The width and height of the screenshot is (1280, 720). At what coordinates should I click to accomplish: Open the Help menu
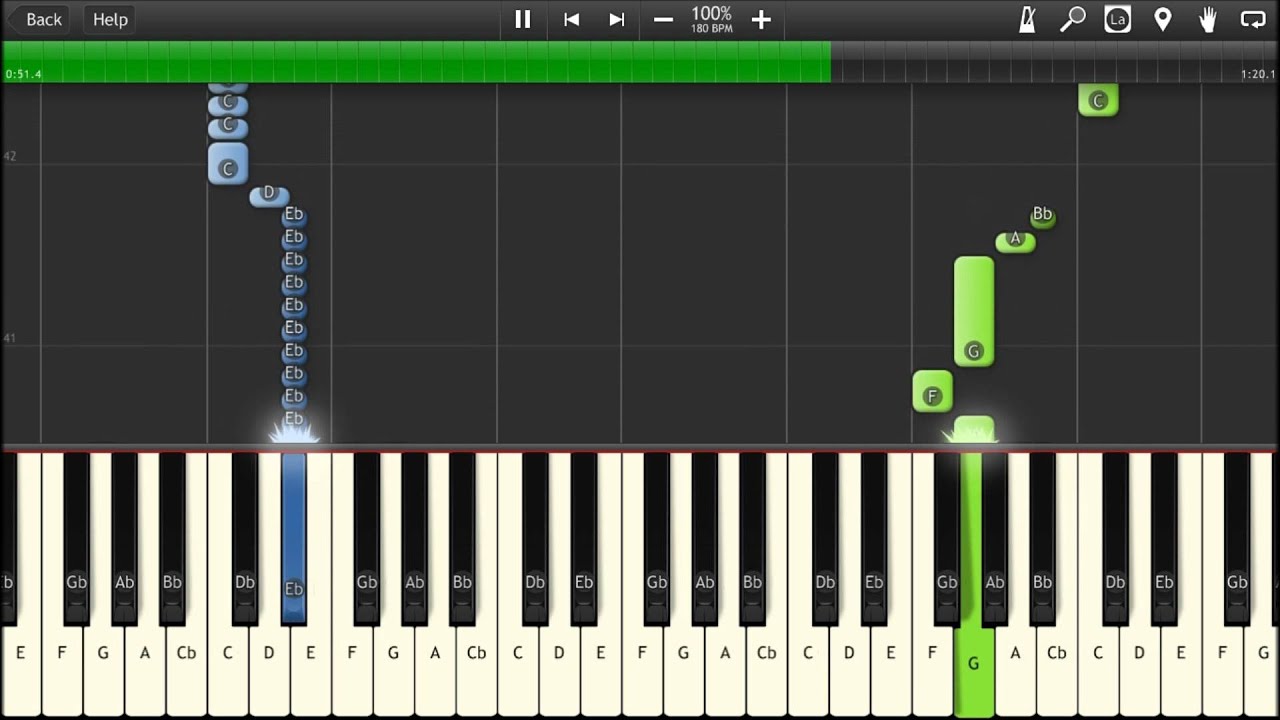point(110,19)
